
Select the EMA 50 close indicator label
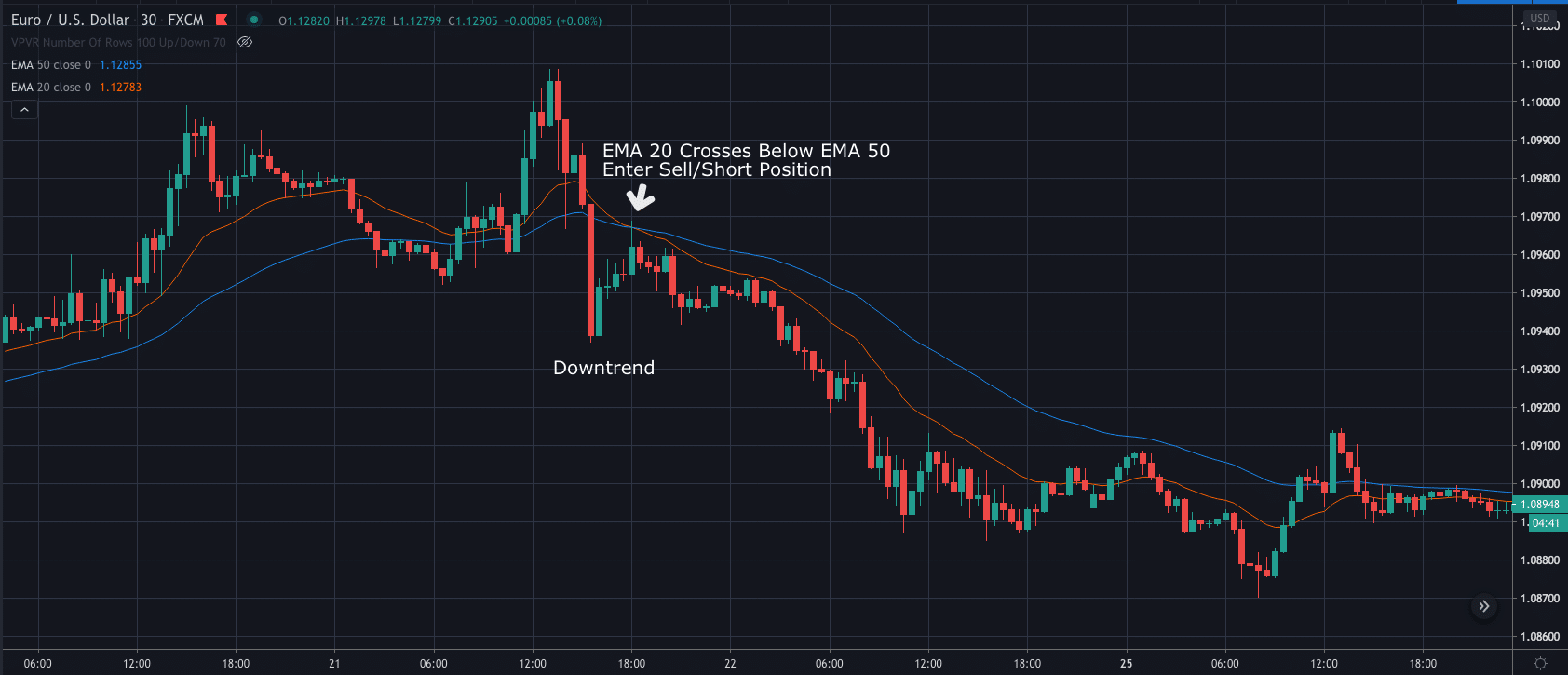51,64
